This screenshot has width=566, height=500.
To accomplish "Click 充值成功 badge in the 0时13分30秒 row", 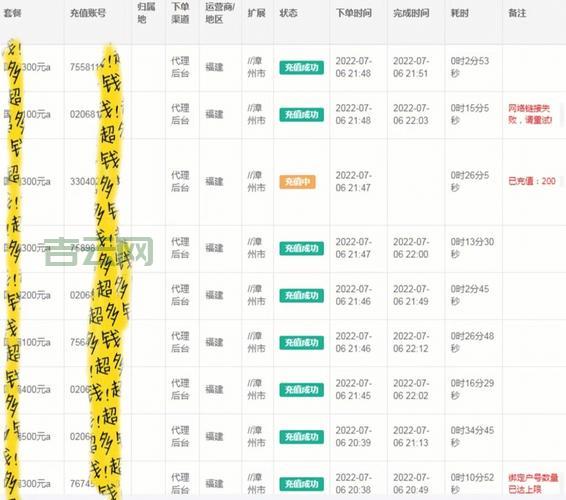I will pos(301,248).
